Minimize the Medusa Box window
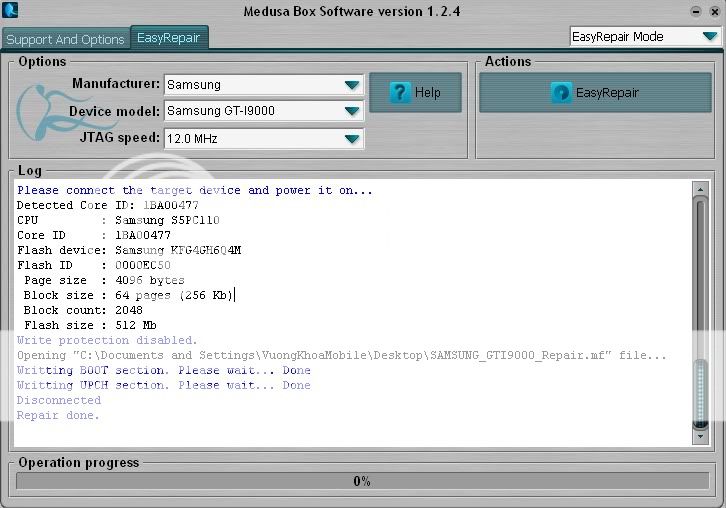The height and width of the screenshot is (508, 726). coord(695,12)
